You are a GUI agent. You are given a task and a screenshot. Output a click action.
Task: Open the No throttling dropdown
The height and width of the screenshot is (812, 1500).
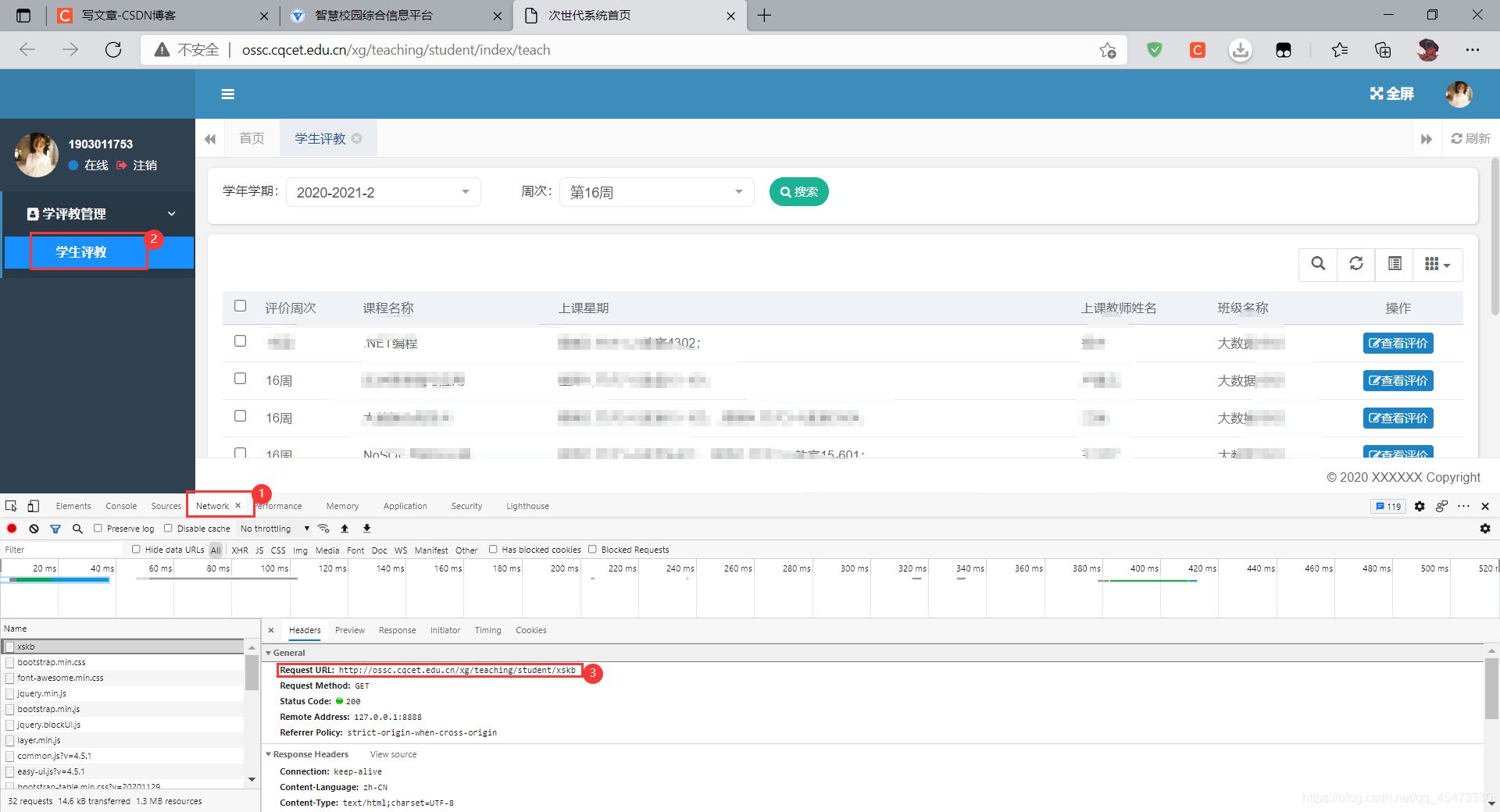click(x=274, y=529)
